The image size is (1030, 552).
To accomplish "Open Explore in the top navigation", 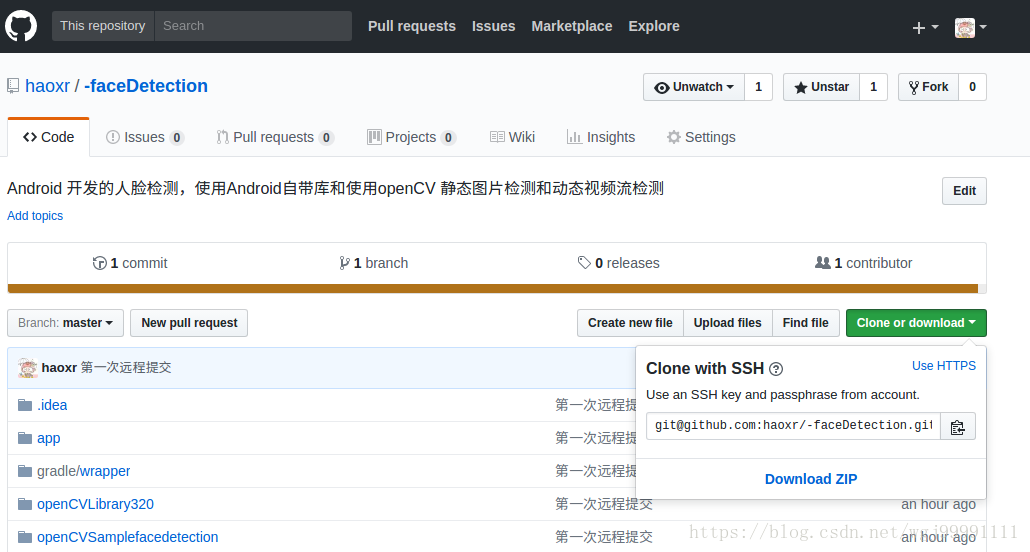I will pyautogui.click(x=654, y=26).
